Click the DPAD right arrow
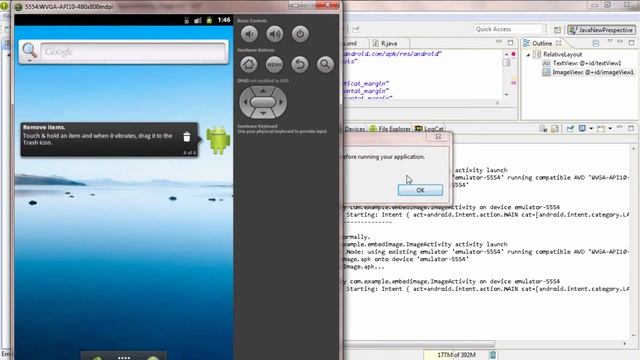 coord(281,102)
